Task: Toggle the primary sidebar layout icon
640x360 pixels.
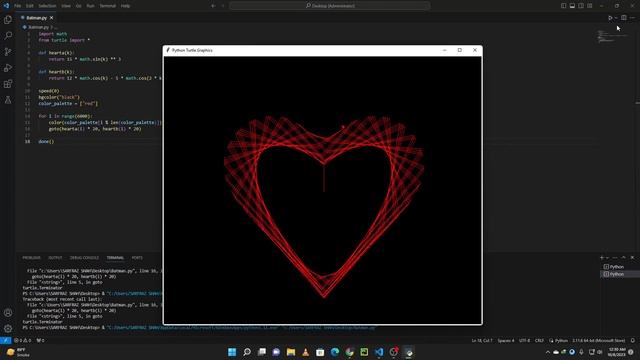Action: 563,6
